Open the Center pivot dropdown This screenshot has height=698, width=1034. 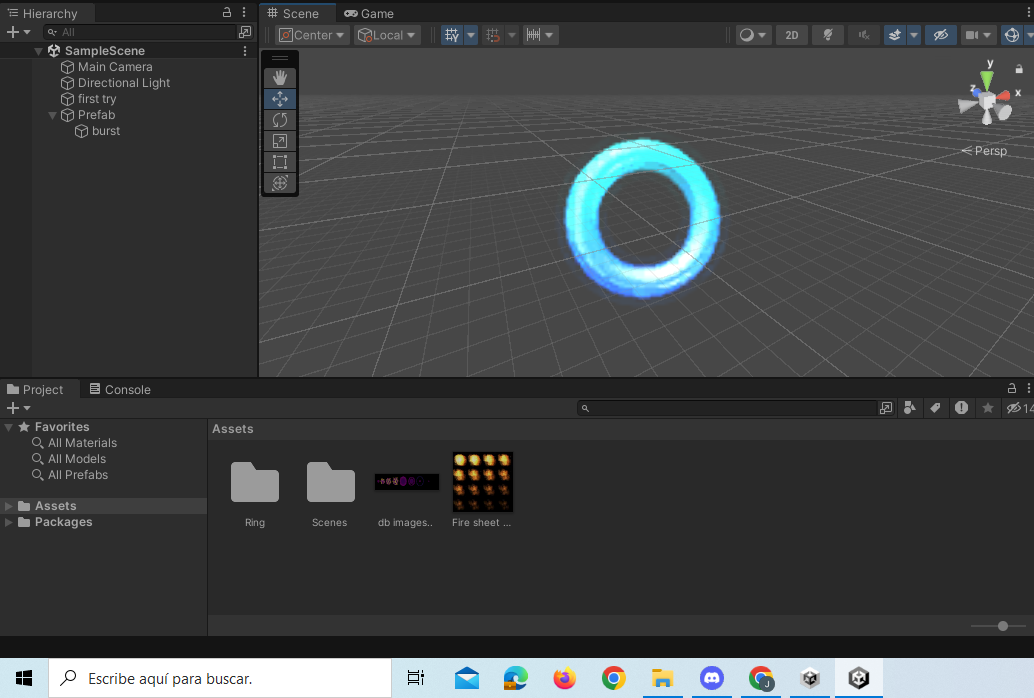click(x=311, y=34)
